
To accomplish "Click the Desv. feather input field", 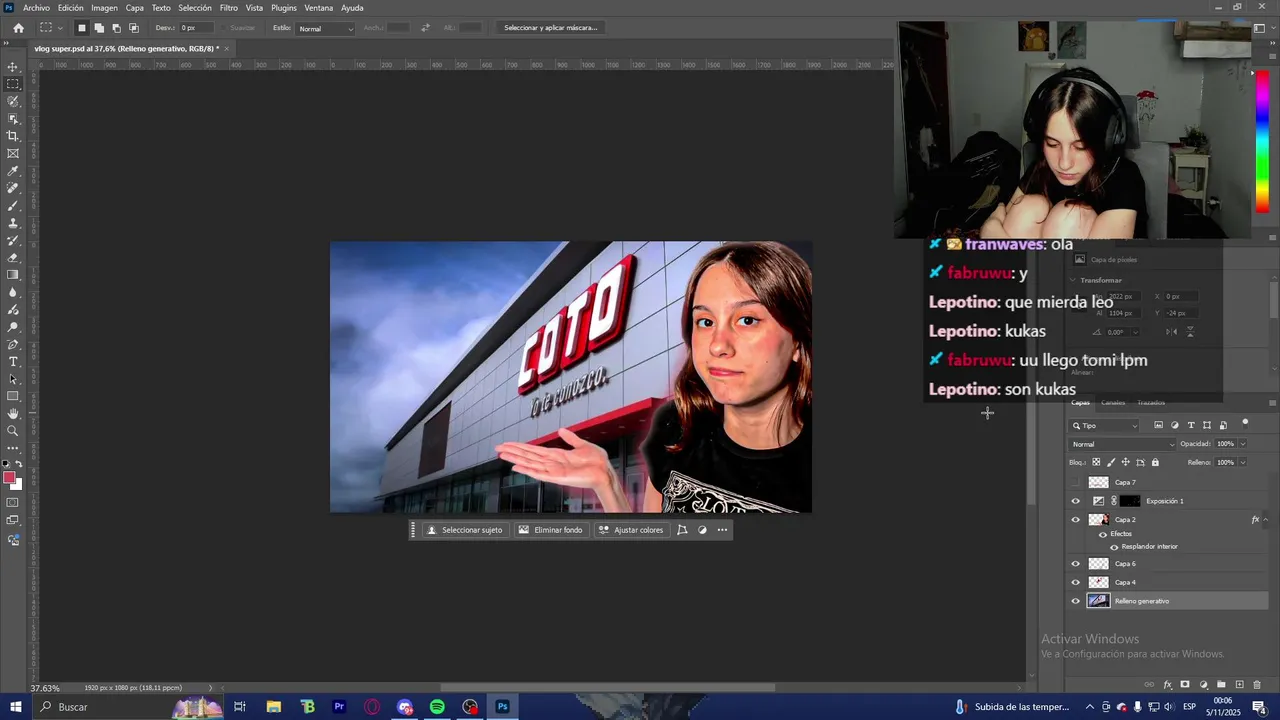I will click(x=199, y=28).
